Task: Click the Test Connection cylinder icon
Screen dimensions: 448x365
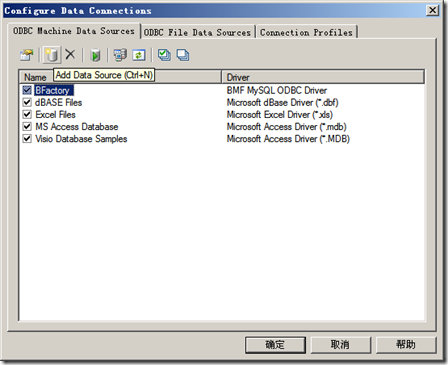Action: 95,55
